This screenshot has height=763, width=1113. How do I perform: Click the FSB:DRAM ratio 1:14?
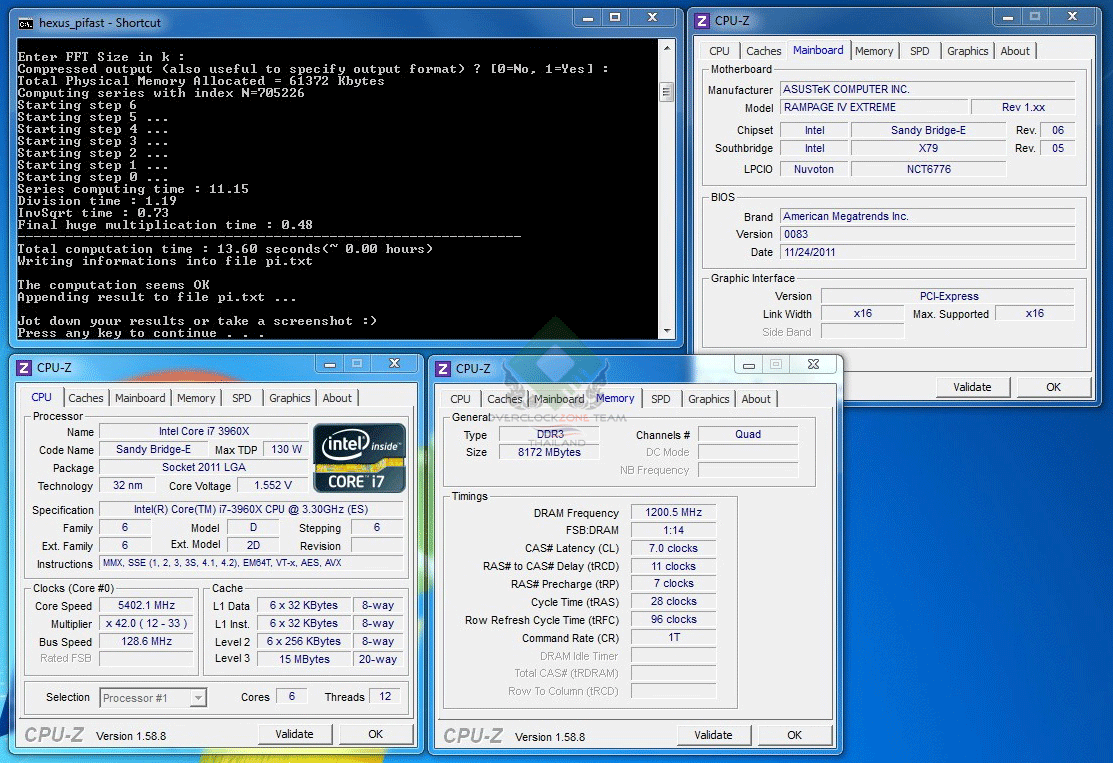(674, 530)
